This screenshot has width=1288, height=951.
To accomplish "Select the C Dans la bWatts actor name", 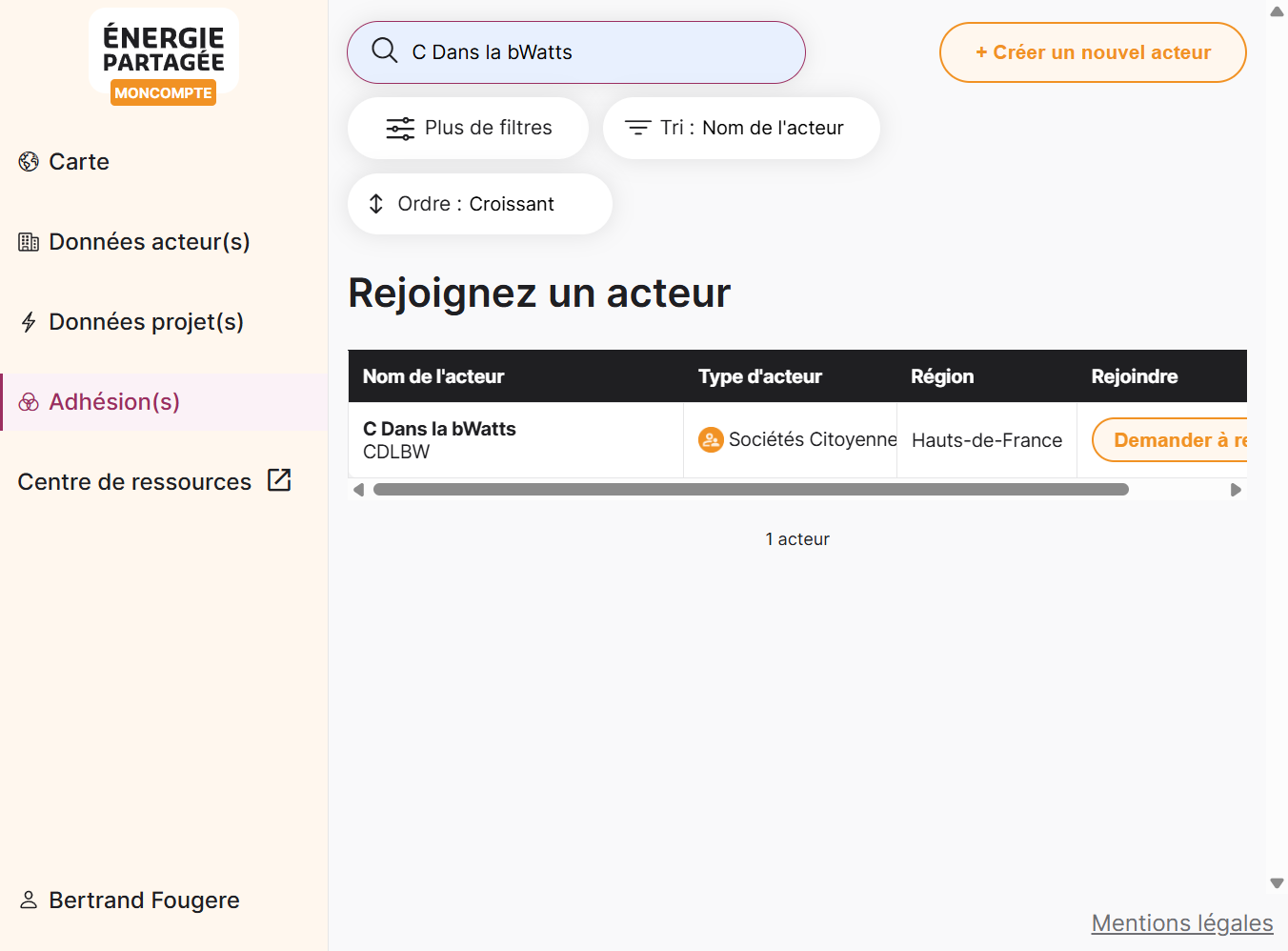I will (x=439, y=429).
